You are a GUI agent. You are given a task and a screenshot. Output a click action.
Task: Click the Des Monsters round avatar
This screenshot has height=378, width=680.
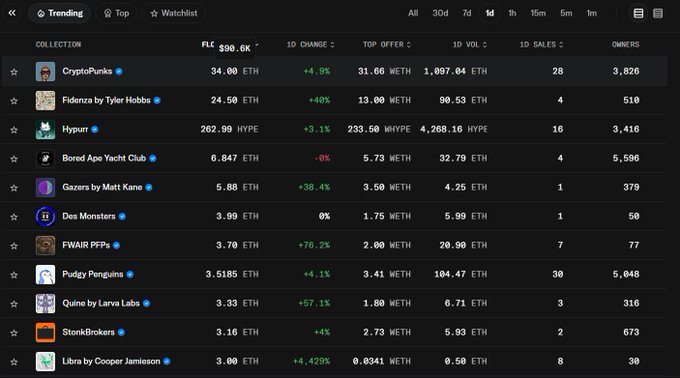[x=45, y=216]
